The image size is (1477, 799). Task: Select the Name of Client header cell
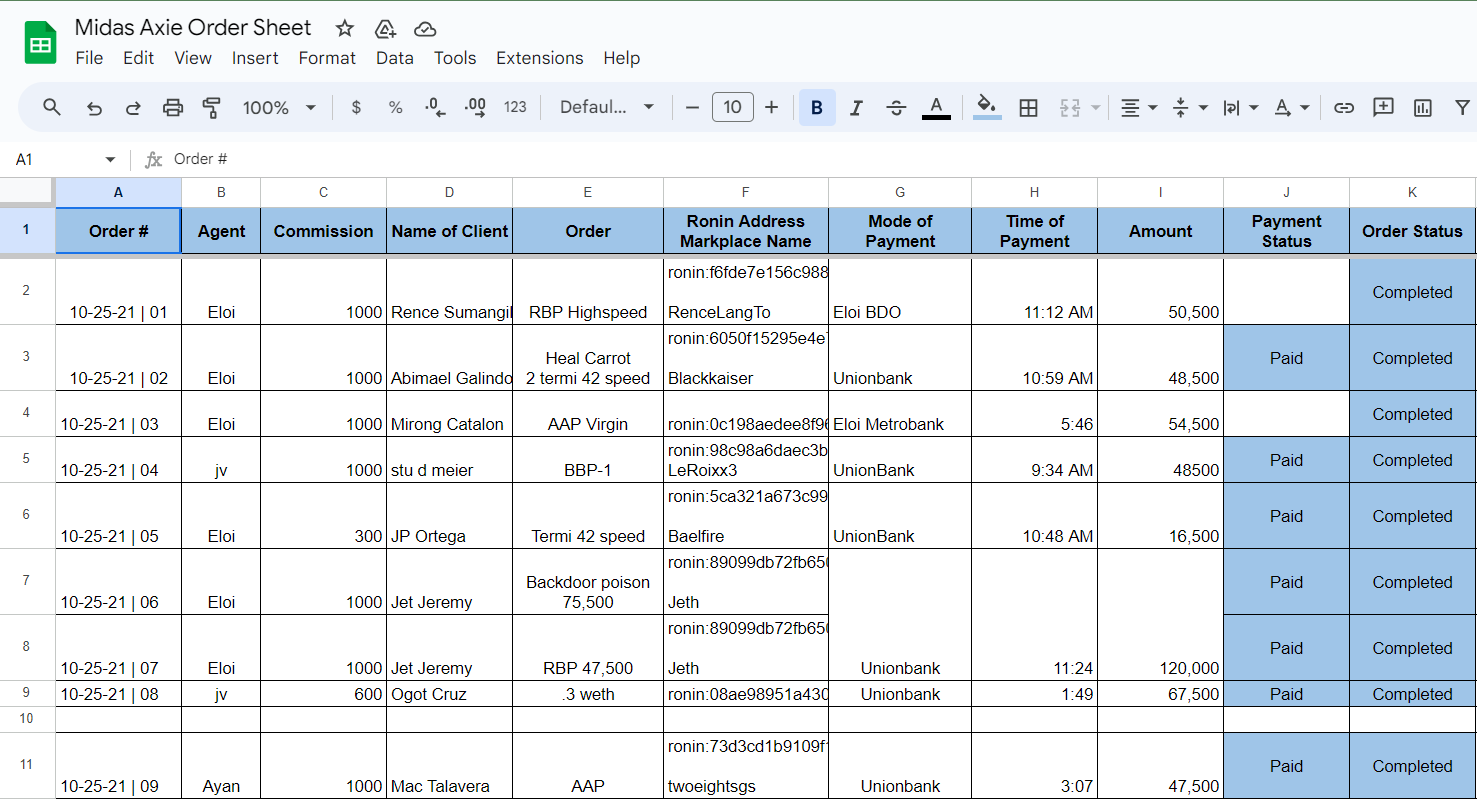tap(449, 231)
